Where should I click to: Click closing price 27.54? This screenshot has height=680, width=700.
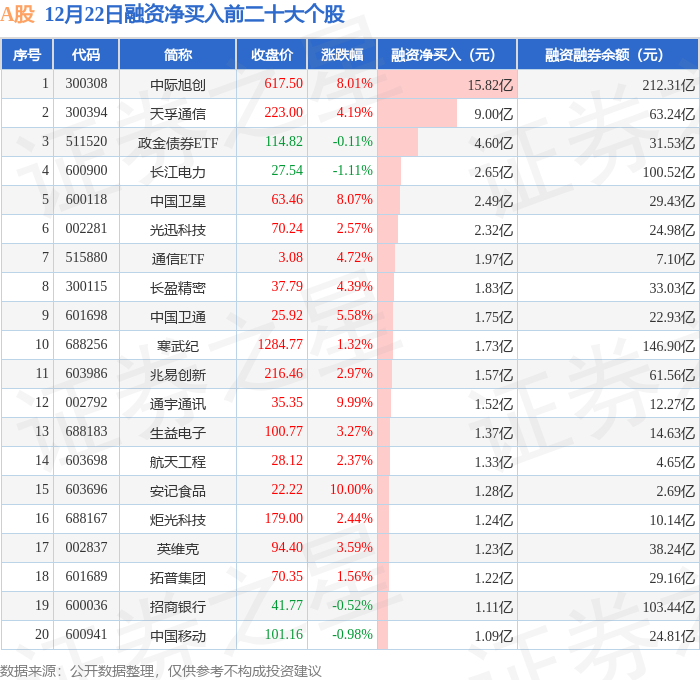coord(287,171)
